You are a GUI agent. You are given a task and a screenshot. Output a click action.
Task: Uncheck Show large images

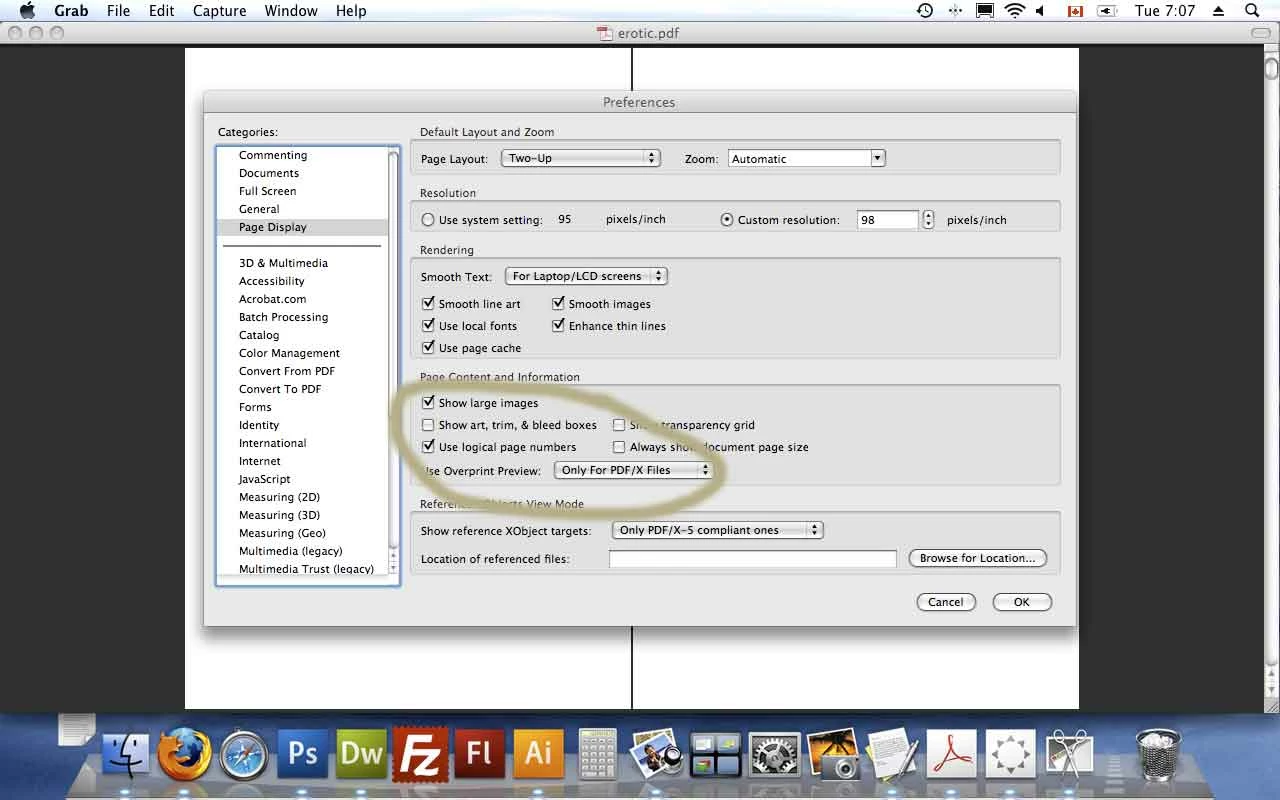(428, 403)
